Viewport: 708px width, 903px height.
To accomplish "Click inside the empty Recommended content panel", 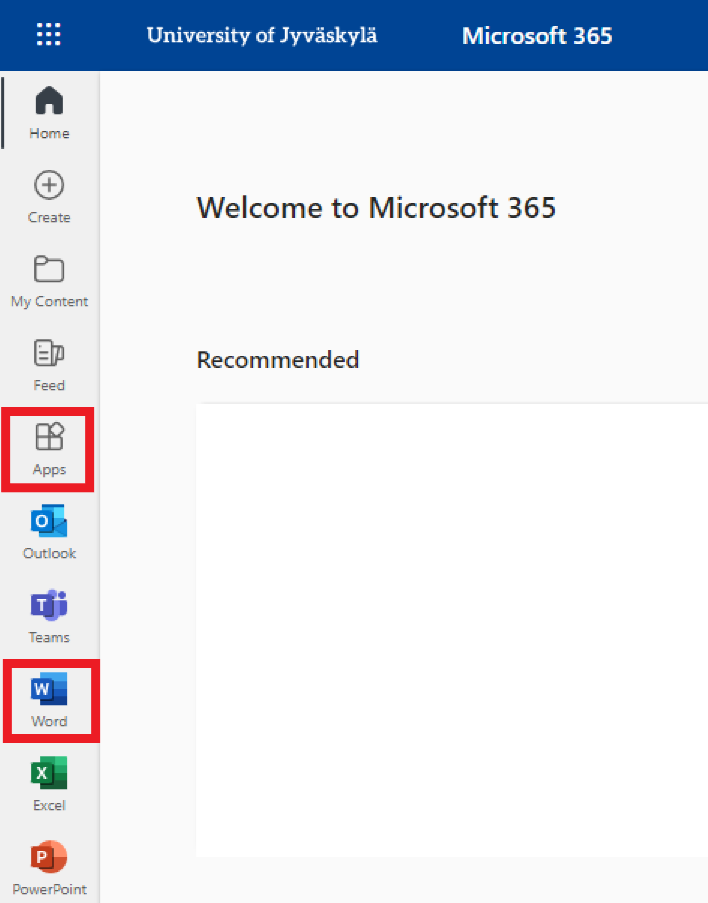I will tap(450, 630).
